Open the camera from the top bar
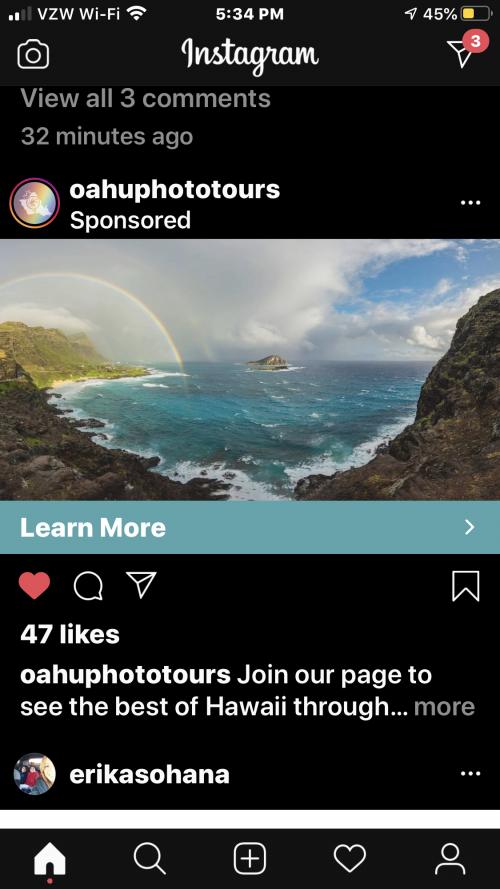The image size is (500, 889). [x=33, y=55]
